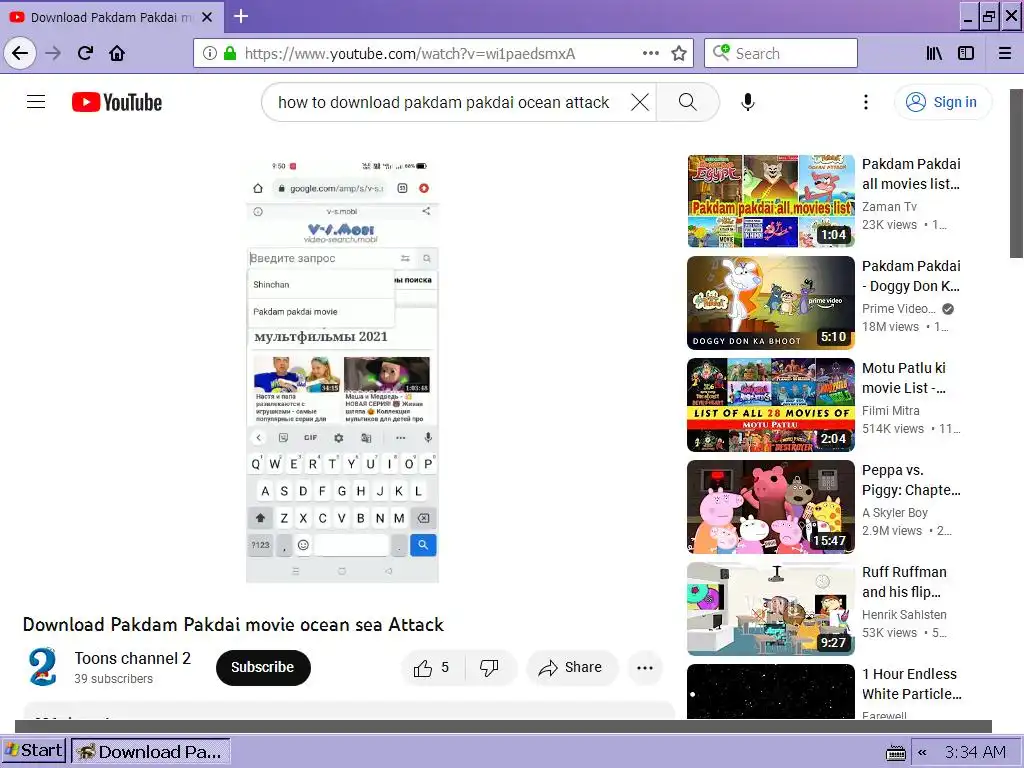Open Filmi Mitra channel name
This screenshot has height=768, width=1024.
[x=891, y=410]
